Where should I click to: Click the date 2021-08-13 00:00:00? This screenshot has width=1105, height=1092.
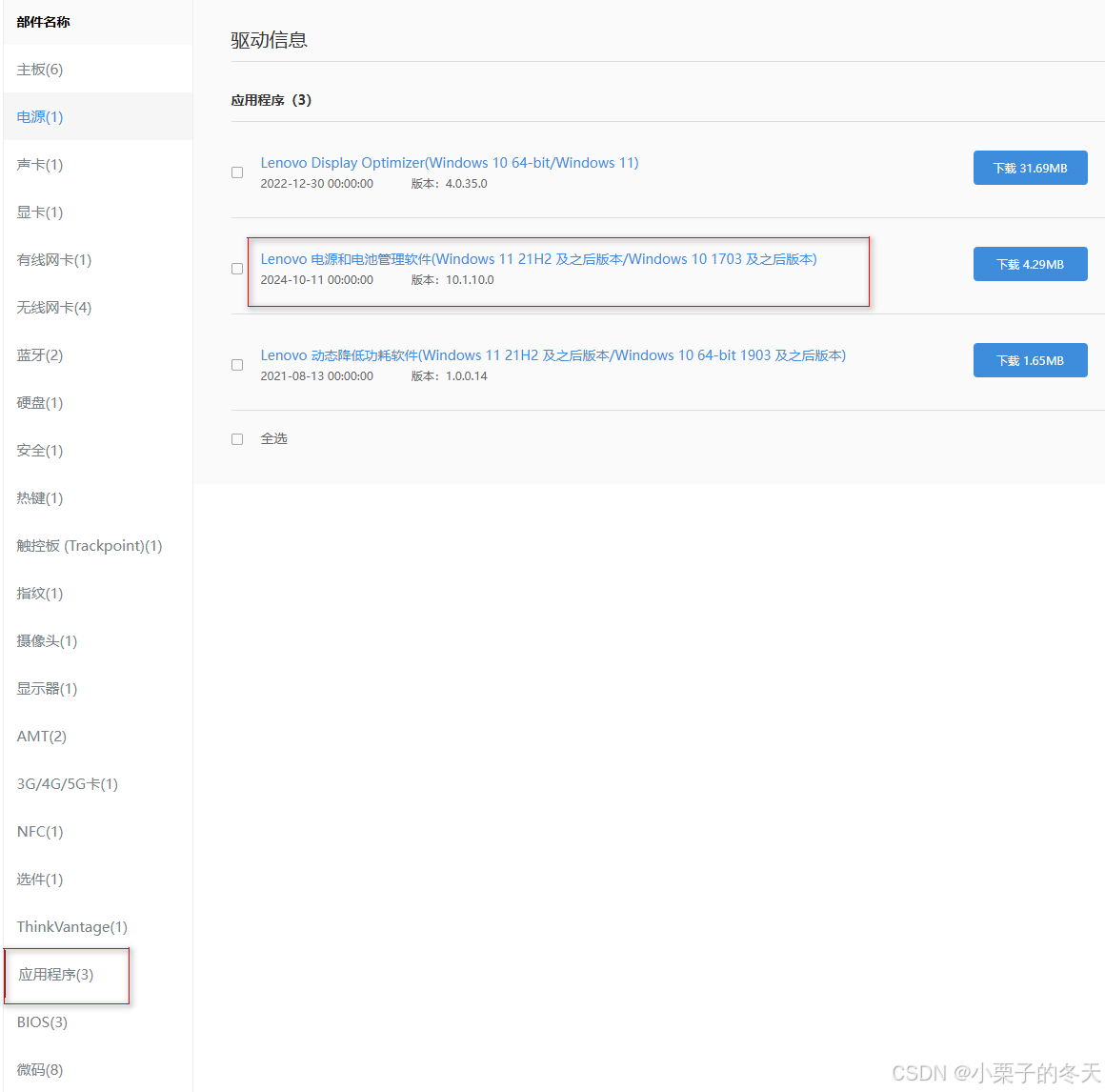(317, 375)
